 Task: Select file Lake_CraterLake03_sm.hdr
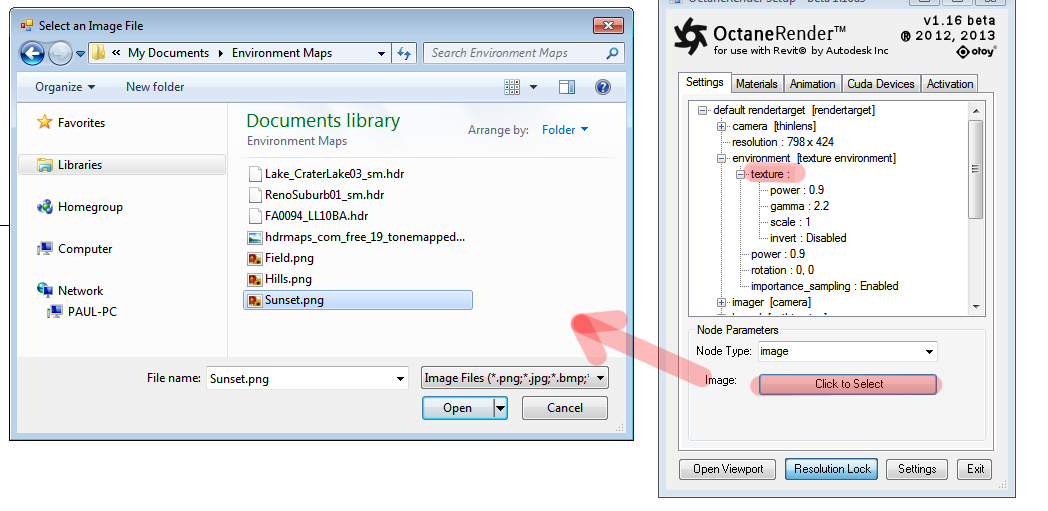tap(327, 174)
